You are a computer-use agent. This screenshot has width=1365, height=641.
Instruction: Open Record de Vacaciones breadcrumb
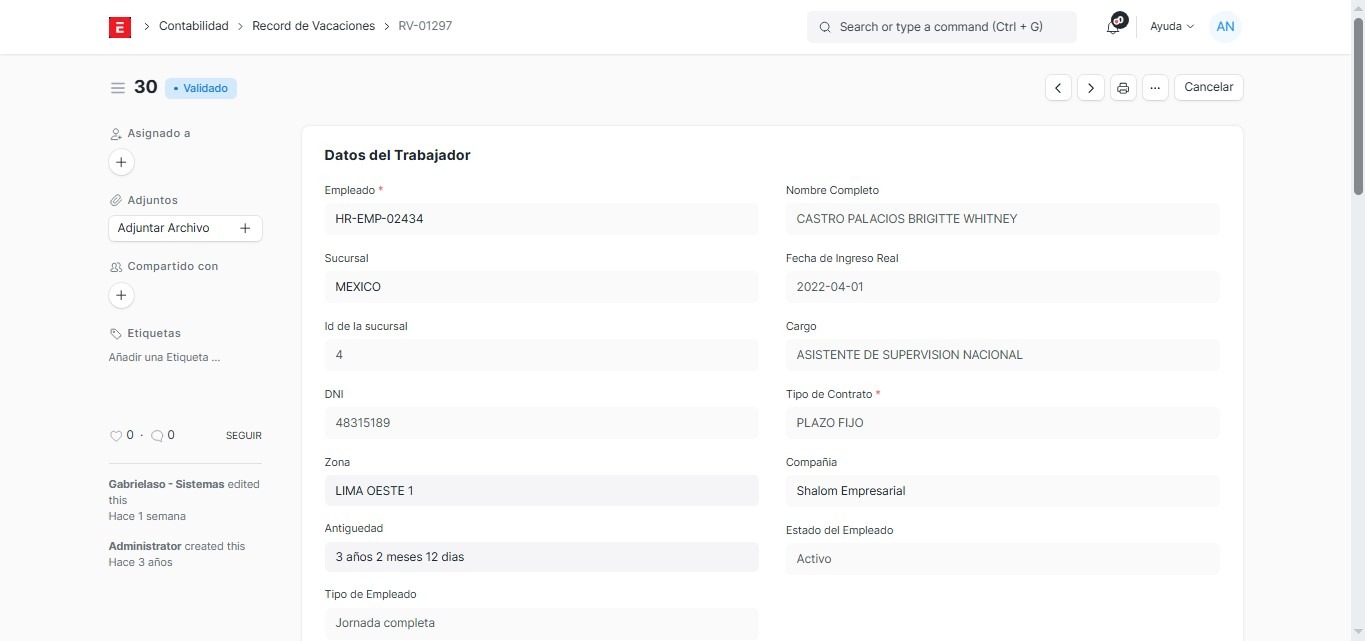(x=313, y=26)
